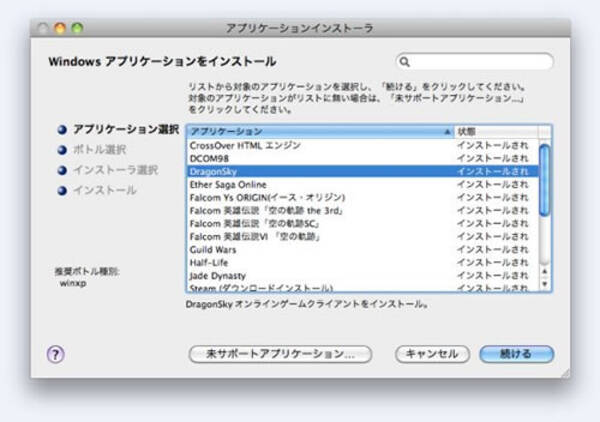The width and height of the screenshot is (600, 422).
Task: Click the magnifying glass search icon
Action: pos(405,62)
